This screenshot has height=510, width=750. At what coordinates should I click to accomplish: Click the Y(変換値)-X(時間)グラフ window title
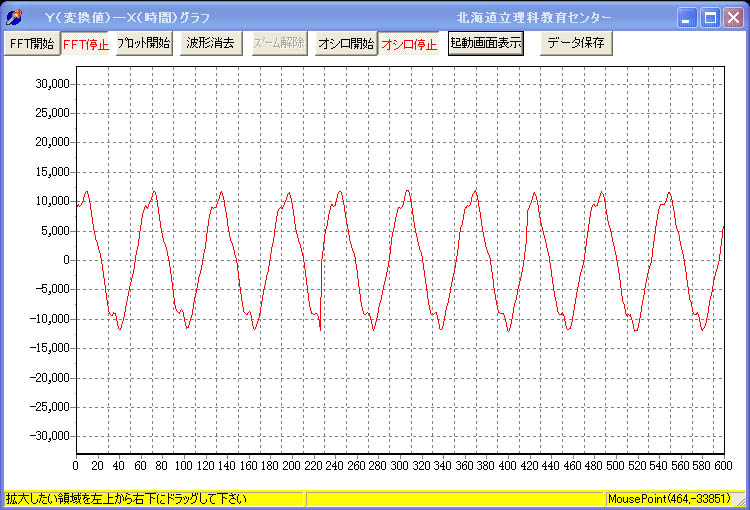(x=127, y=18)
